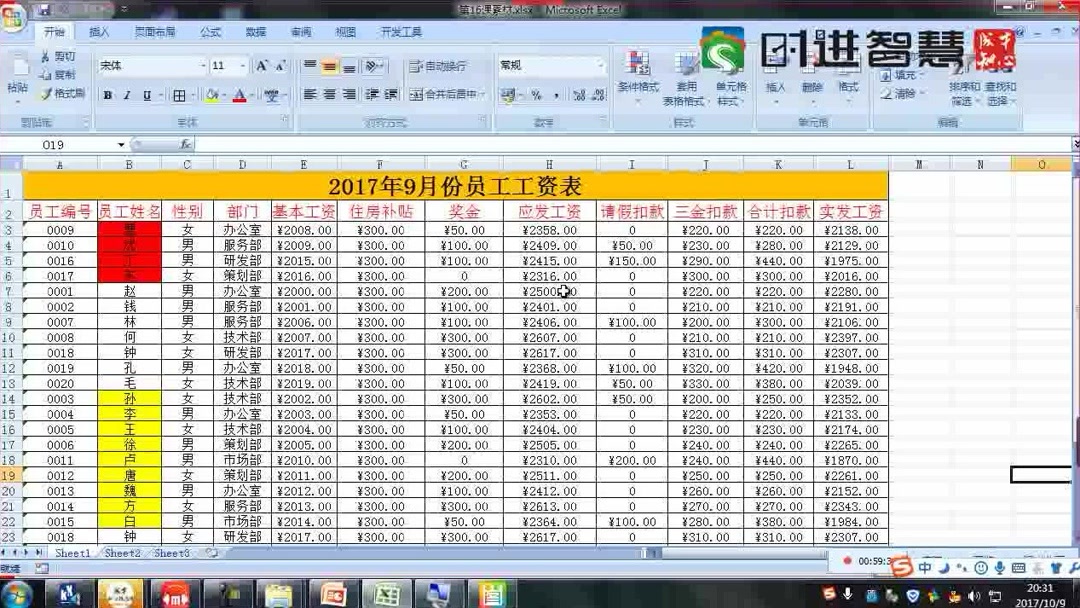Image resolution: width=1080 pixels, height=608 pixels.
Task: Enable Wrap Text (自动换行)
Action: click(x=440, y=67)
